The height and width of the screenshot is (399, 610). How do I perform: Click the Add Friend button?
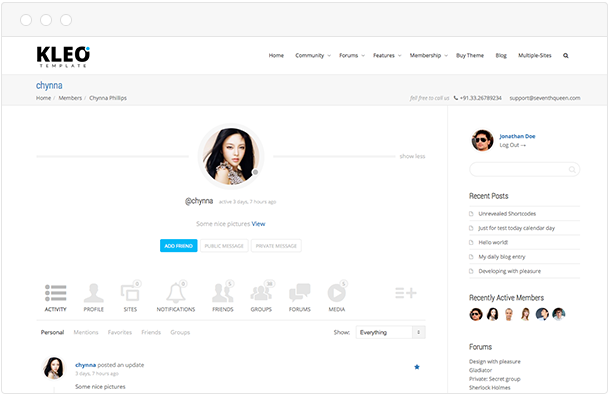click(x=179, y=246)
